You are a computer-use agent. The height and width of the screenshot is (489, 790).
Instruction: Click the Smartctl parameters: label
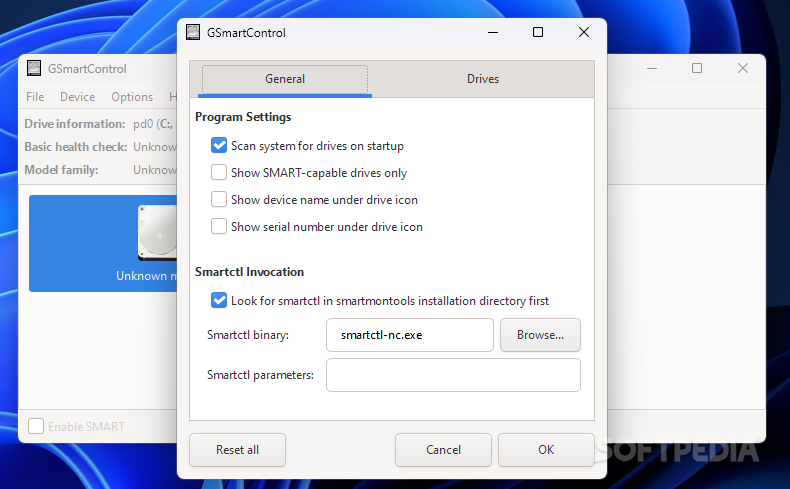coord(260,375)
